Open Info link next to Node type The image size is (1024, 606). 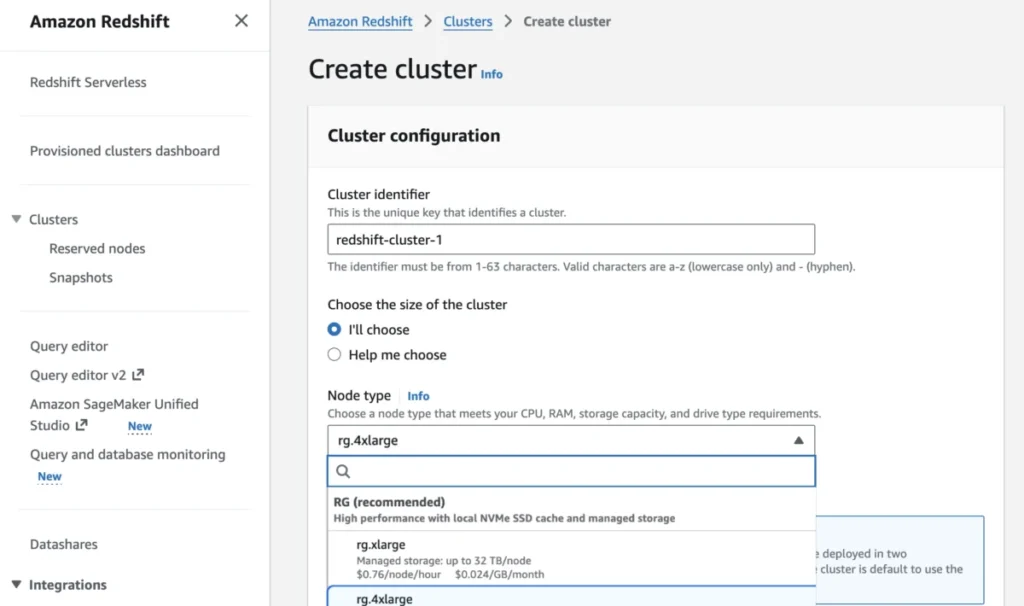pos(418,396)
